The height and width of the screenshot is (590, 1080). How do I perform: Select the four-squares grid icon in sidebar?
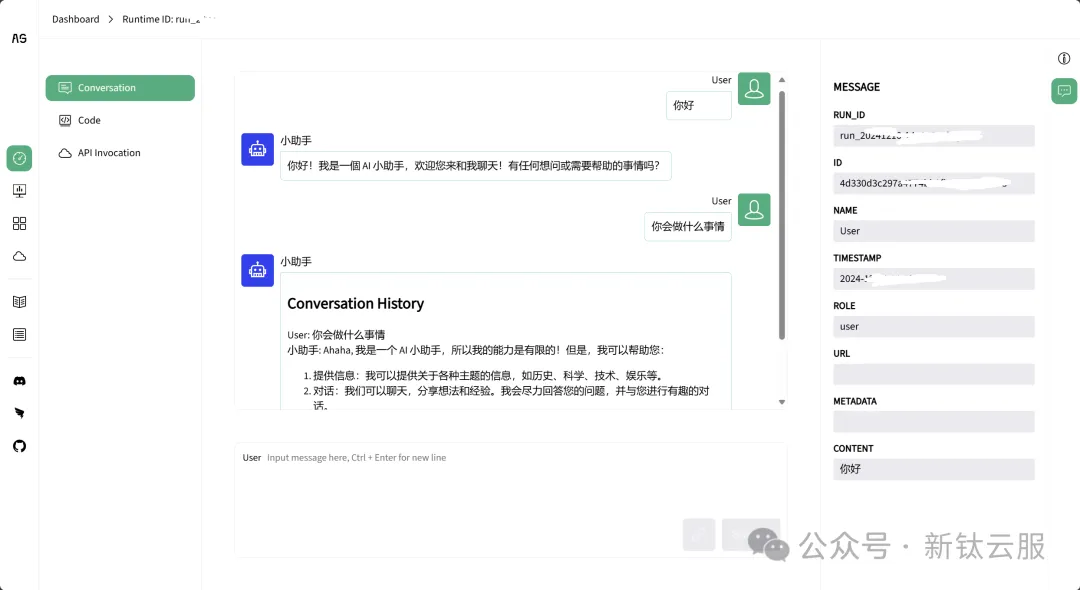[x=19, y=223]
